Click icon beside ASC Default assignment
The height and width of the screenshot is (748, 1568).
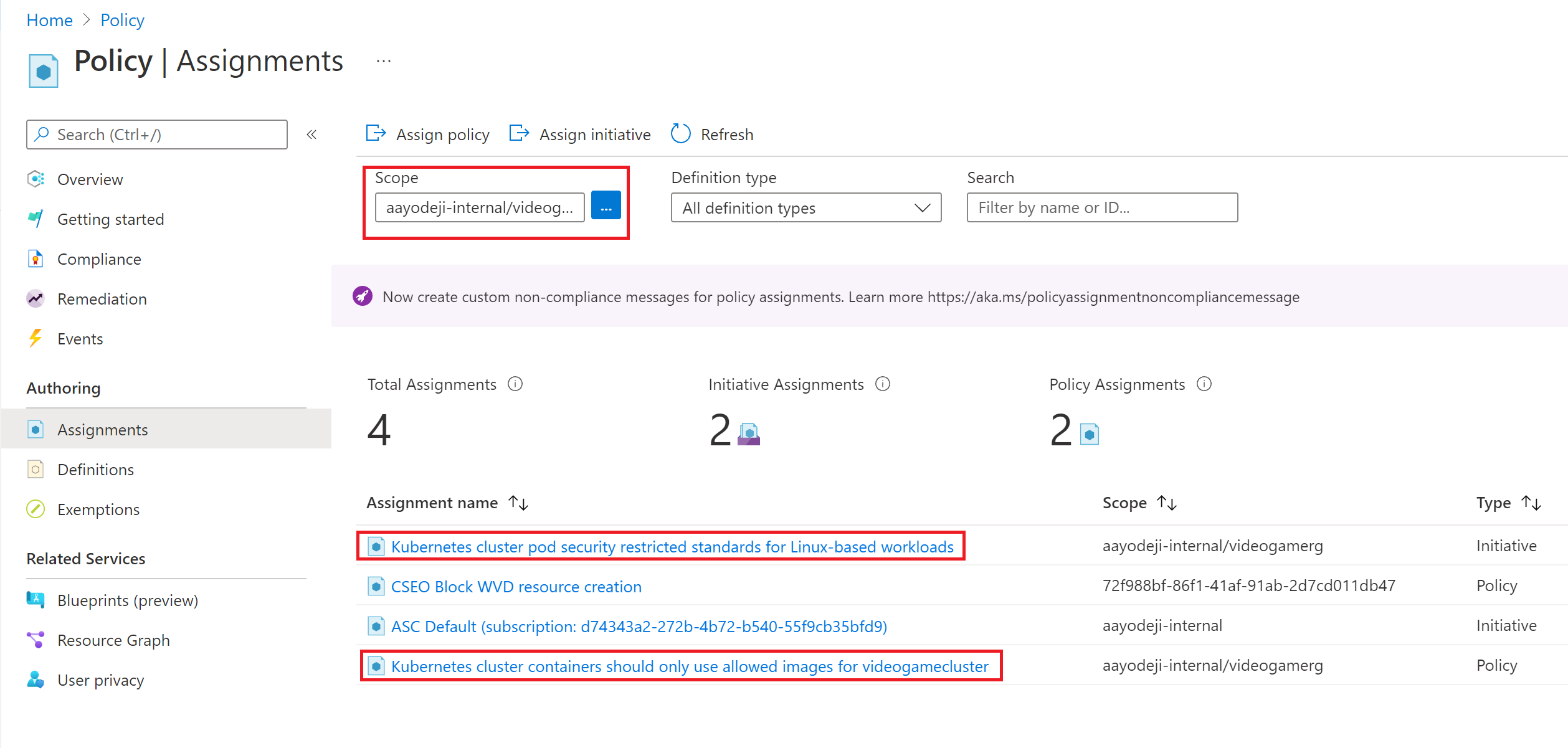pyautogui.click(x=376, y=626)
